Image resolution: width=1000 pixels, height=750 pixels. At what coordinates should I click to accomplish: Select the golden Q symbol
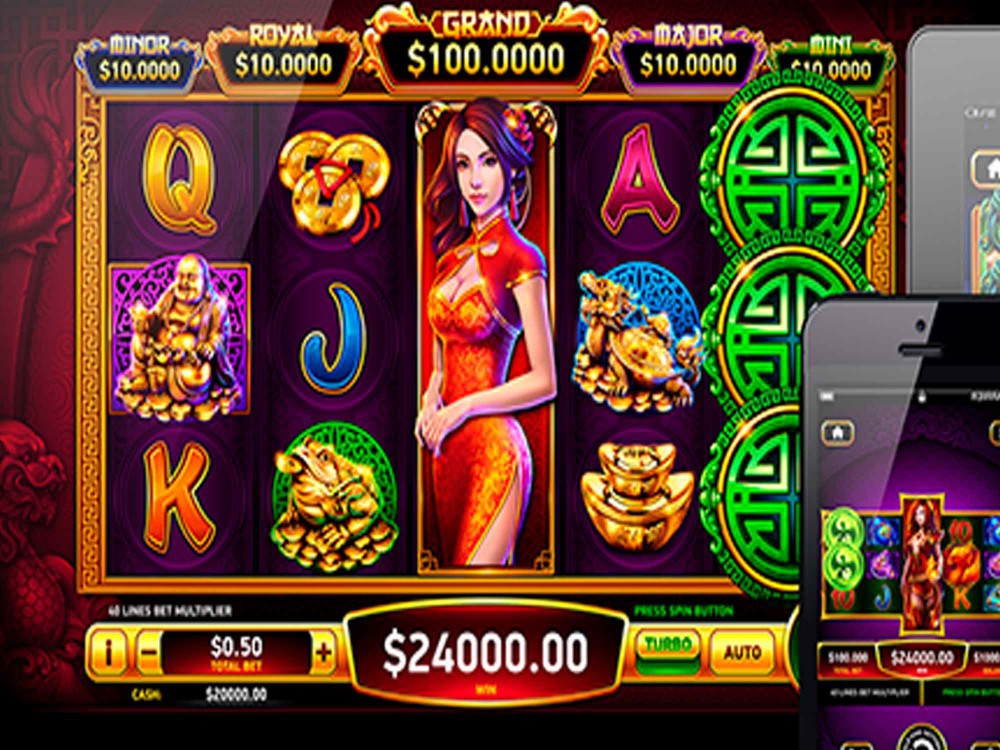point(178,179)
